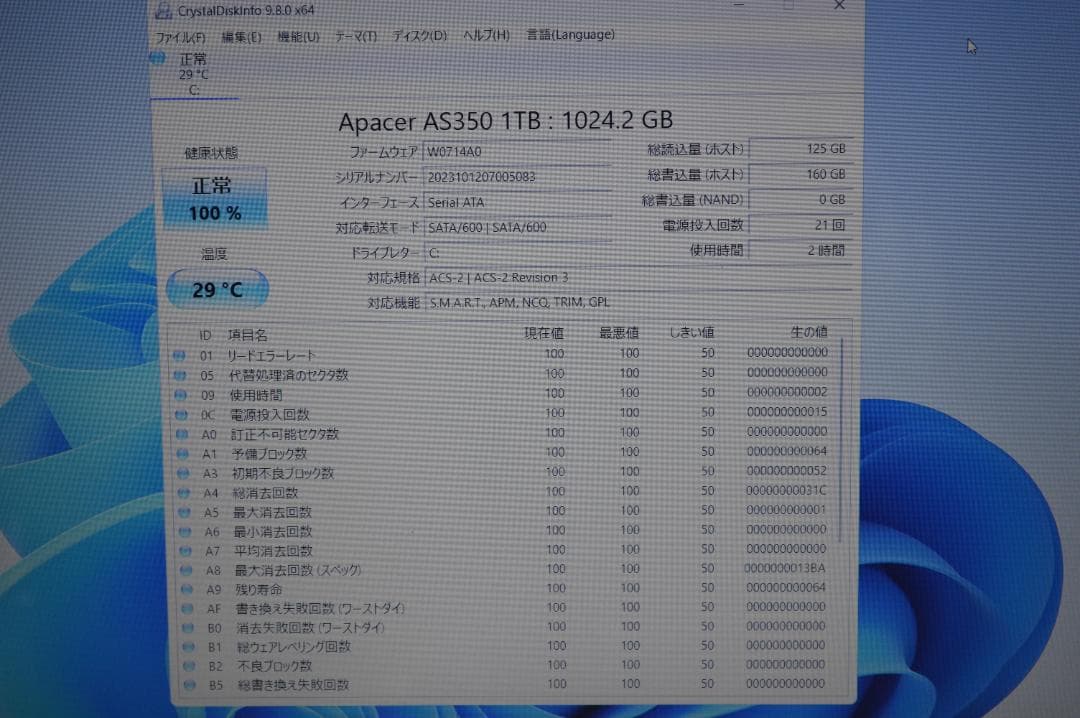1080x718 pixels.
Task: Select raw value 00000000031C in row A4
Action: (x=786, y=491)
